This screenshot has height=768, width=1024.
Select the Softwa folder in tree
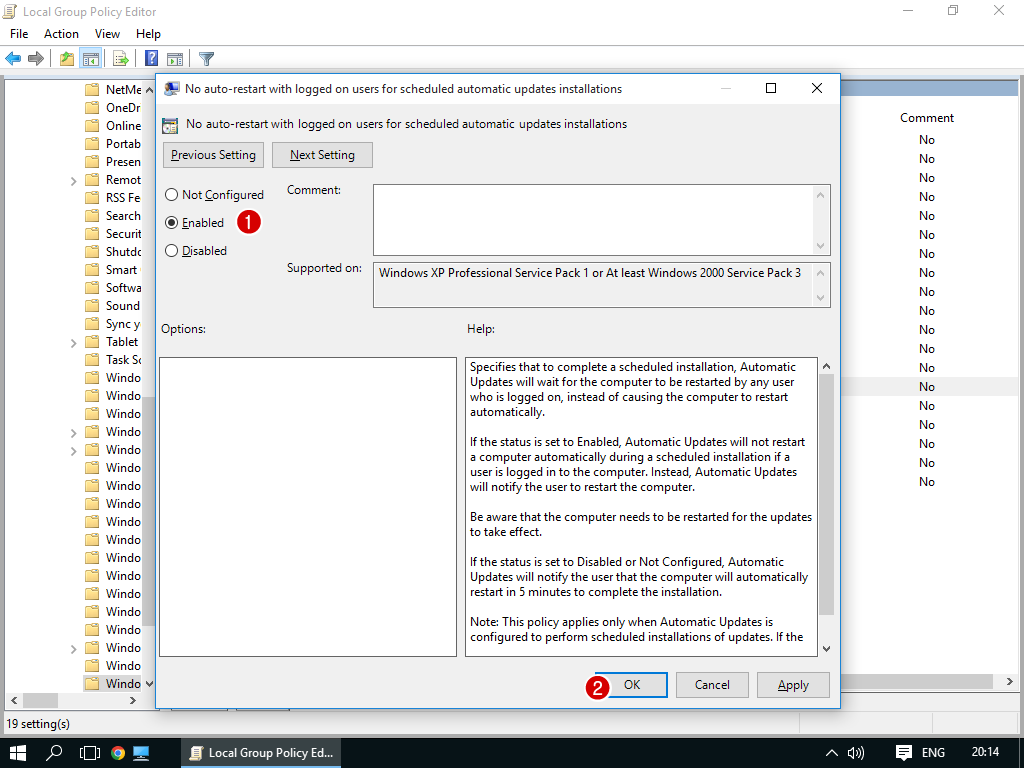click(114, 287)
